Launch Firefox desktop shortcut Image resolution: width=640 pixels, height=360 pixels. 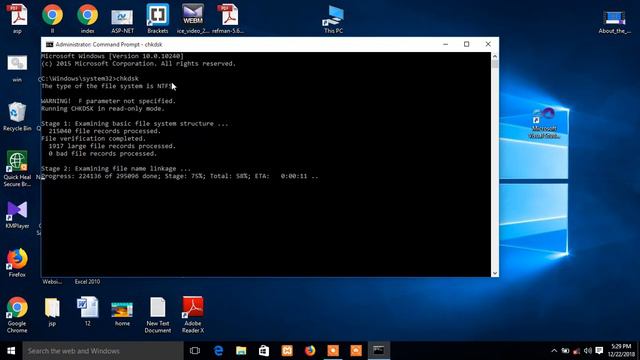coord(17,262)
